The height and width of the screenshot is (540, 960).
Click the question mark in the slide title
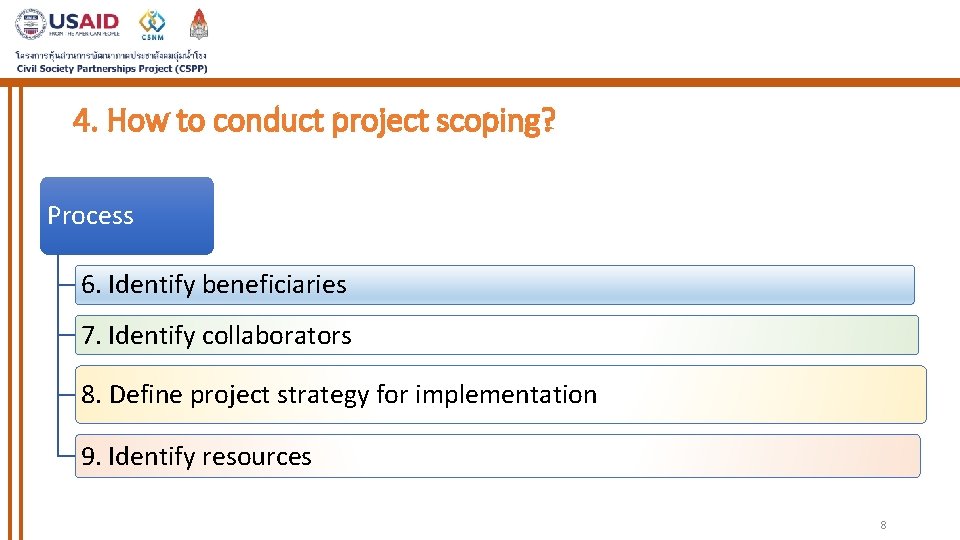point(549,119)
